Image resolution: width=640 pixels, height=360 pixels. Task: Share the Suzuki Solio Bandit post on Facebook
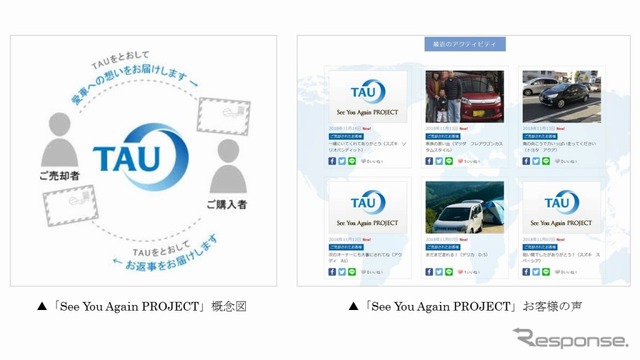tap(332, 161)
